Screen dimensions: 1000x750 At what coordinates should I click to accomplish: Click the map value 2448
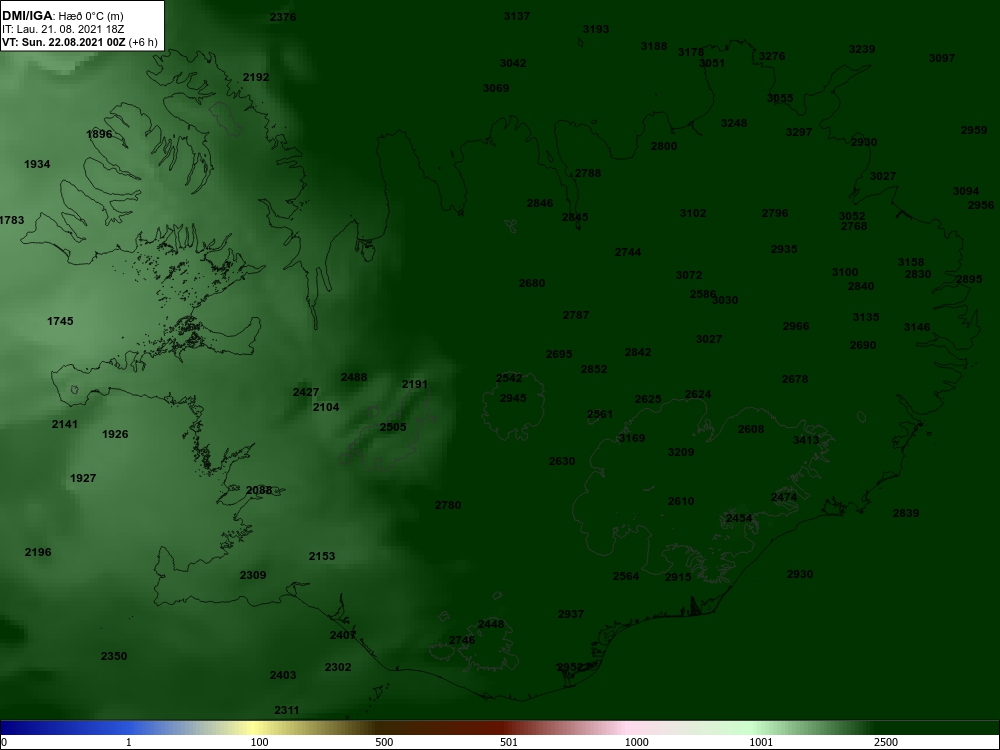[x=490, y=624]
